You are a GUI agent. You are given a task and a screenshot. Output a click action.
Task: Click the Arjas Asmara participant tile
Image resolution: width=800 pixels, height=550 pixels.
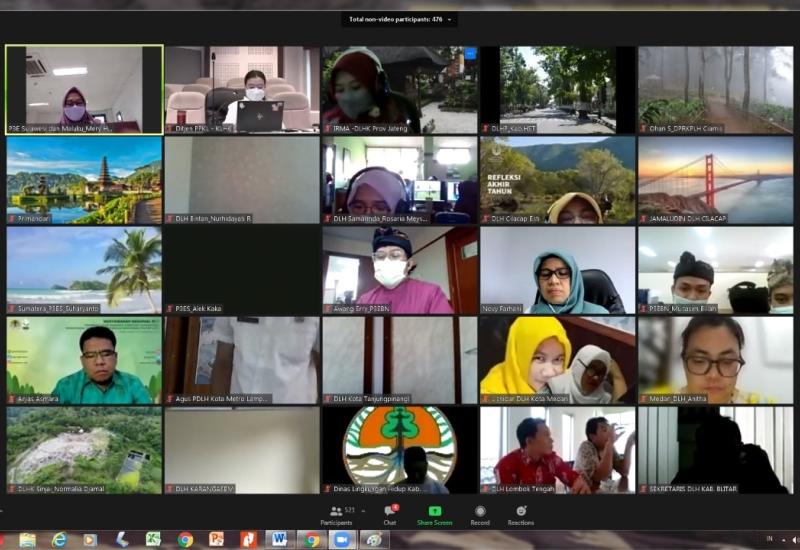[x=84, y=360]
